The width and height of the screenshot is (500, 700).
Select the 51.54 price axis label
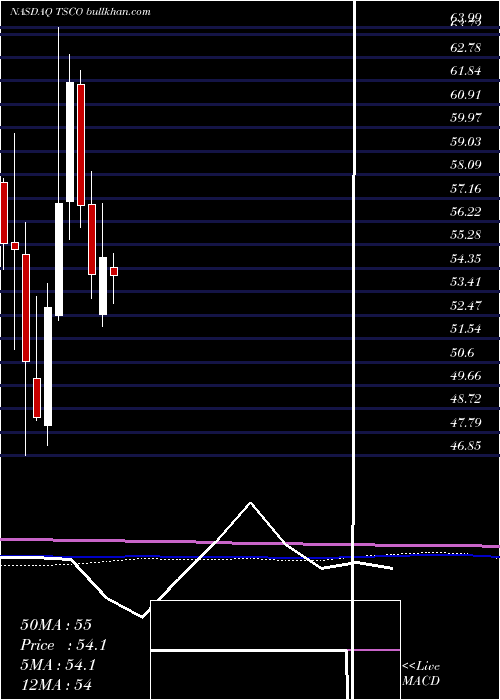tap(466, 329)
